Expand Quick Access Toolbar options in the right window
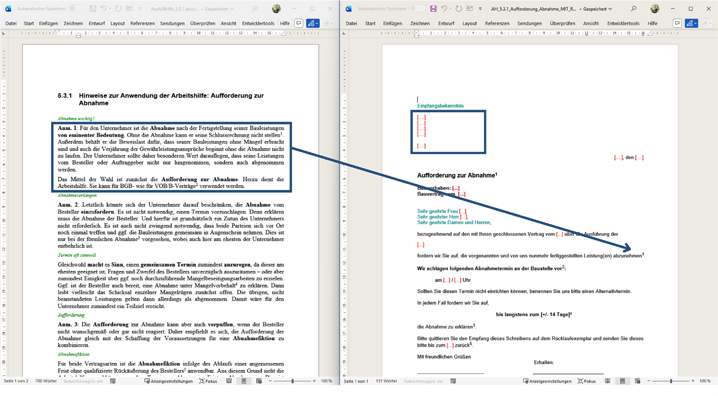The width and height of the screenshot is (718, 396). click(x=480, y=9)
